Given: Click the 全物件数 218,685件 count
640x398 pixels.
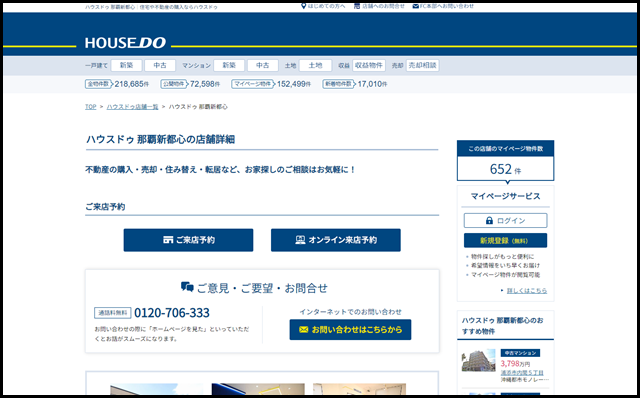Looking at the screenshot, I should (x=117, y=84).
